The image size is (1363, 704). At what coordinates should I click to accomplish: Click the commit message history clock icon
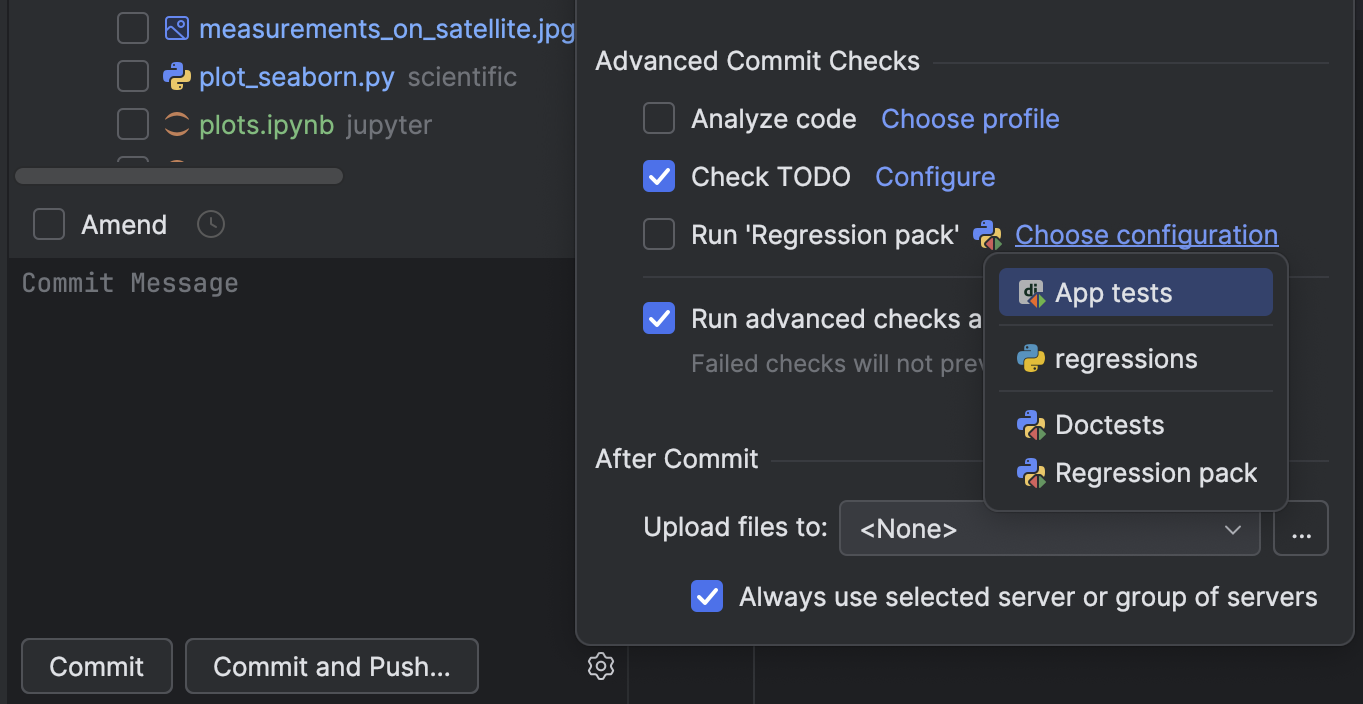coord(211,225)
